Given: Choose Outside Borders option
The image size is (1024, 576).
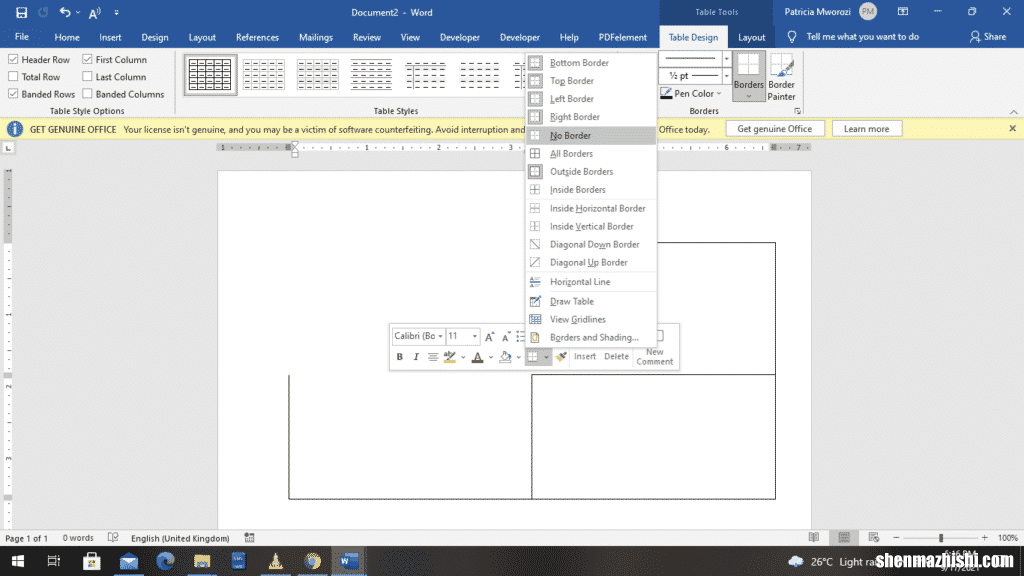Looking at the screenshot, I should coord(591,172).
